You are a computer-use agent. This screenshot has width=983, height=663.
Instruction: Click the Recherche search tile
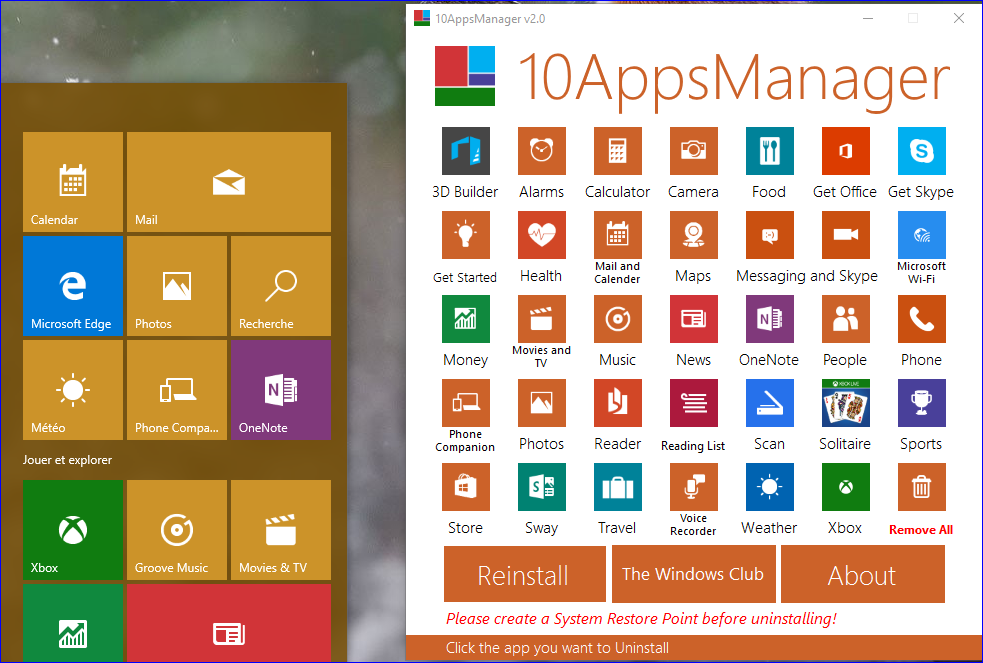281,286
